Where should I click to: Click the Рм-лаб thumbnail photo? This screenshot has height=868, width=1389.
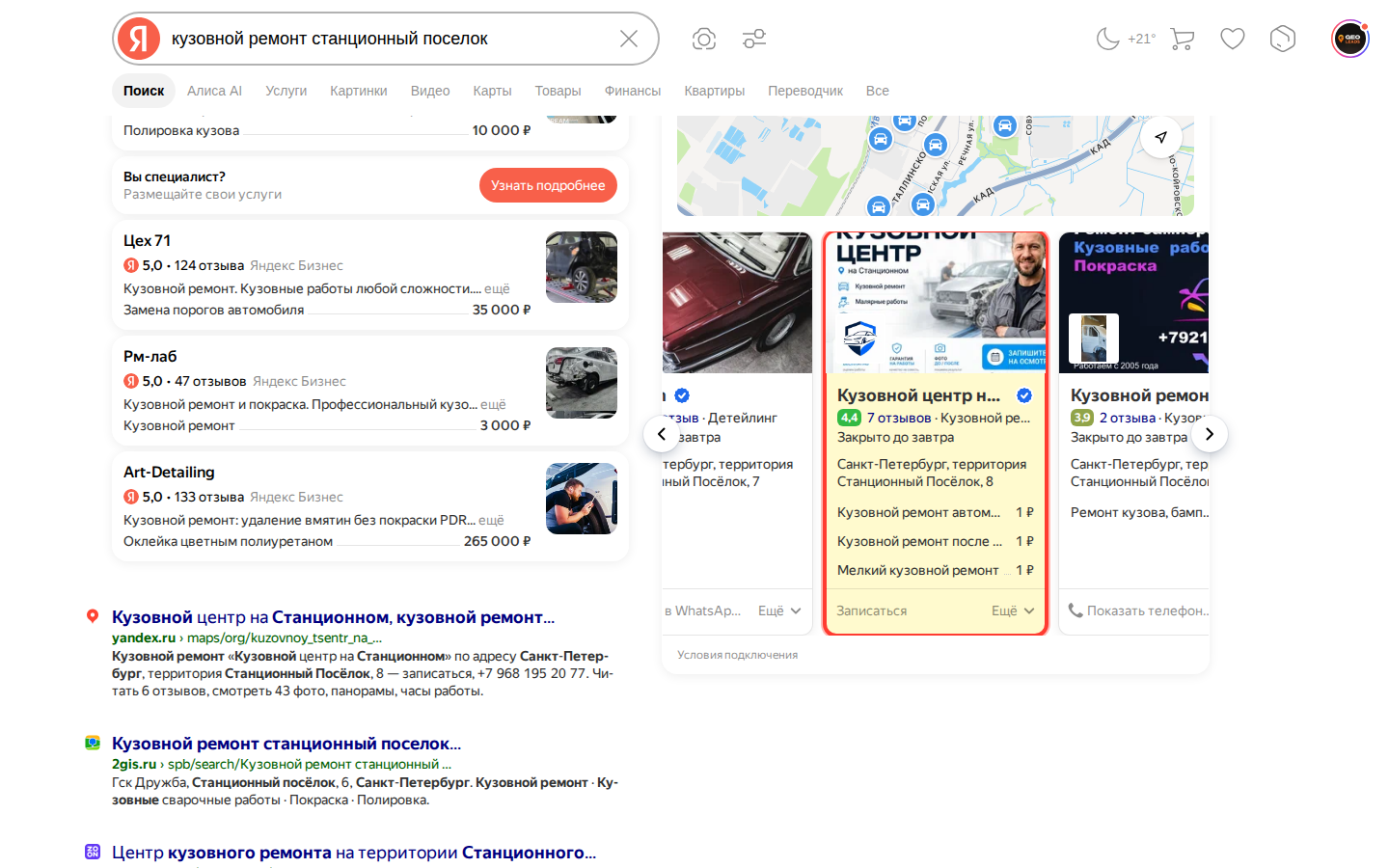[x=582, y=383]
